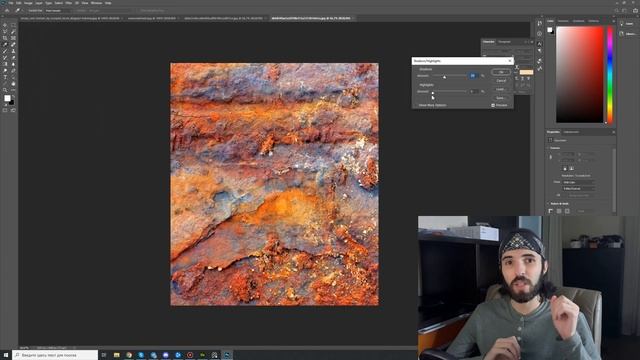
Task: Select the Lasso tool
Action: tap(5, 31)
